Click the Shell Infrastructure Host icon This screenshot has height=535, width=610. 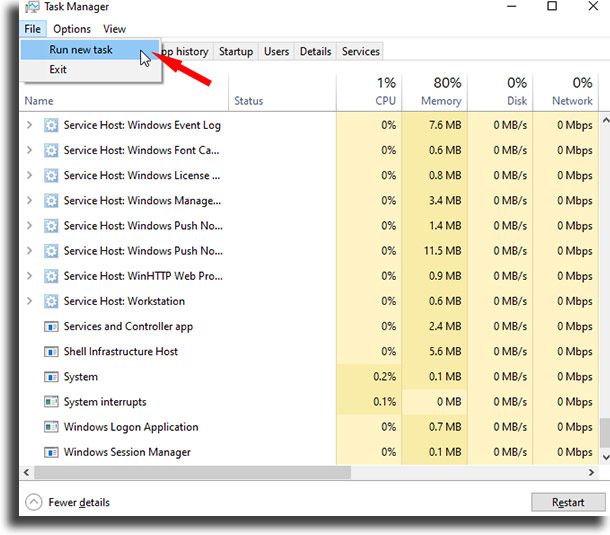point(51,352)
